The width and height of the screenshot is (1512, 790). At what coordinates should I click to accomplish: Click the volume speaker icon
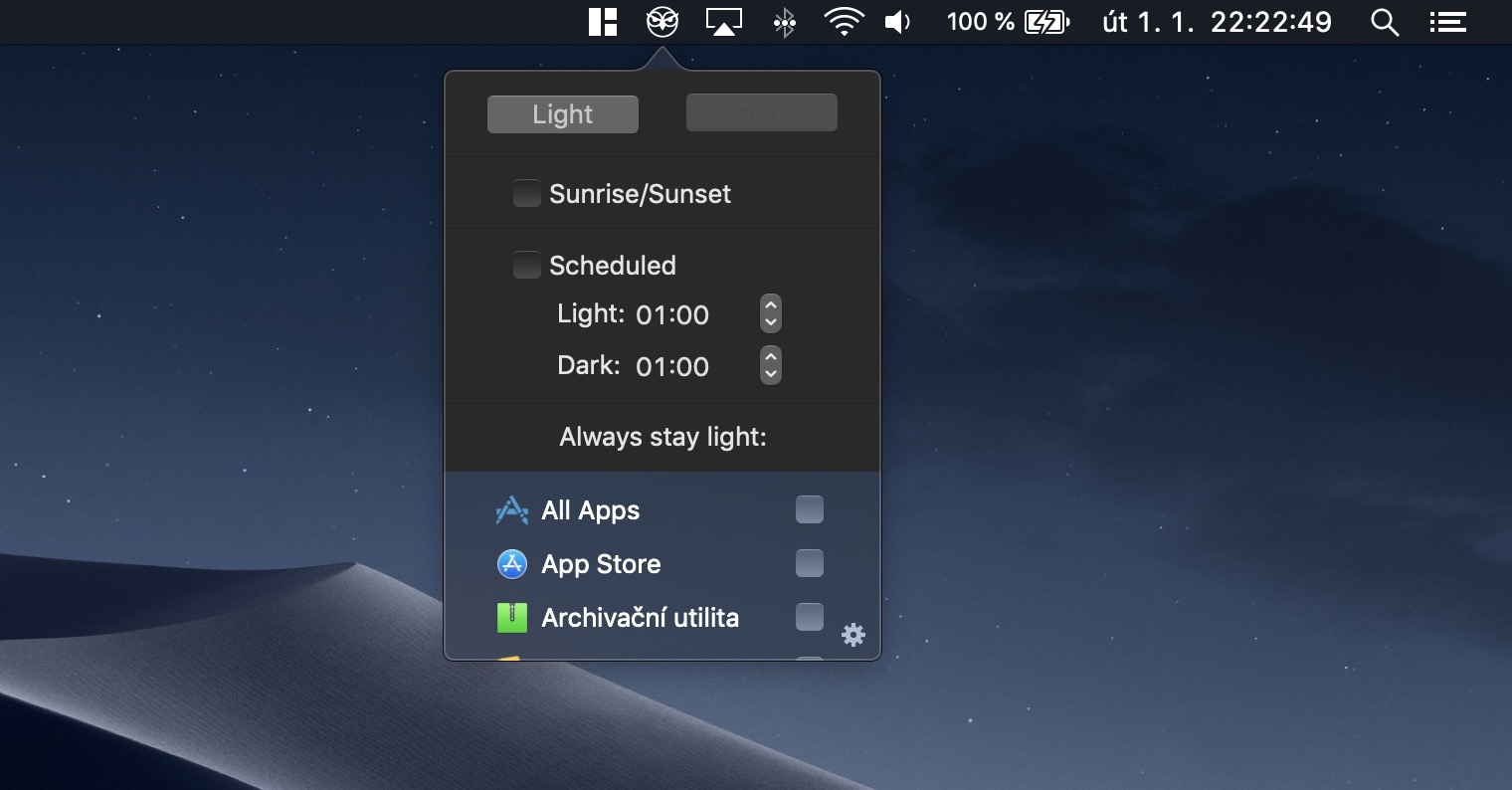(x=897, y=22)
